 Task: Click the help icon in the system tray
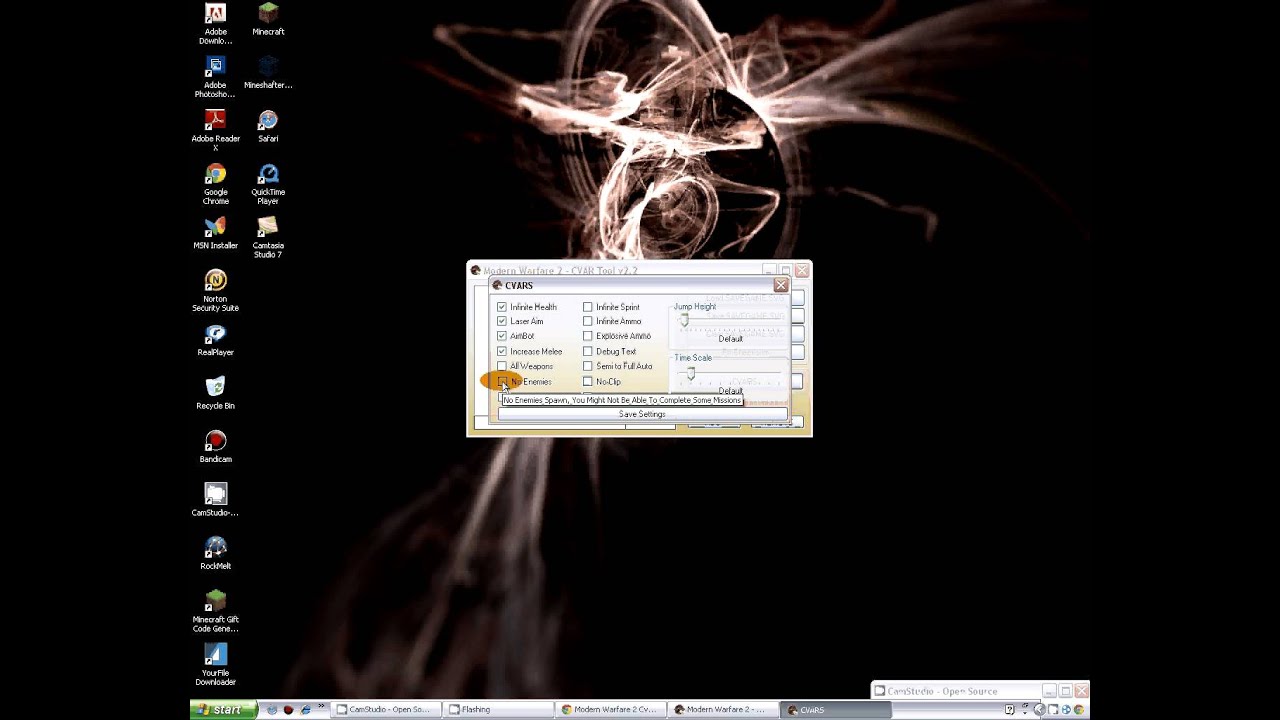click(1010, 710)
